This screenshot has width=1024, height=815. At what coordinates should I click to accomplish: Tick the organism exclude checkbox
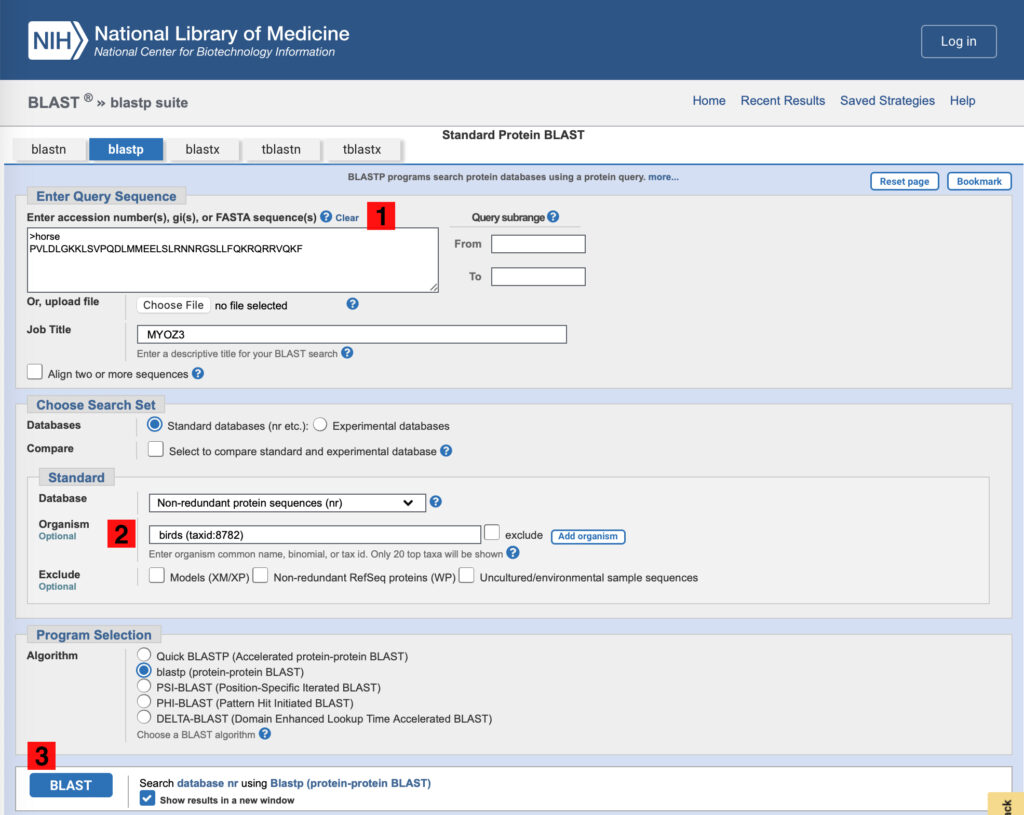[492, 532]
